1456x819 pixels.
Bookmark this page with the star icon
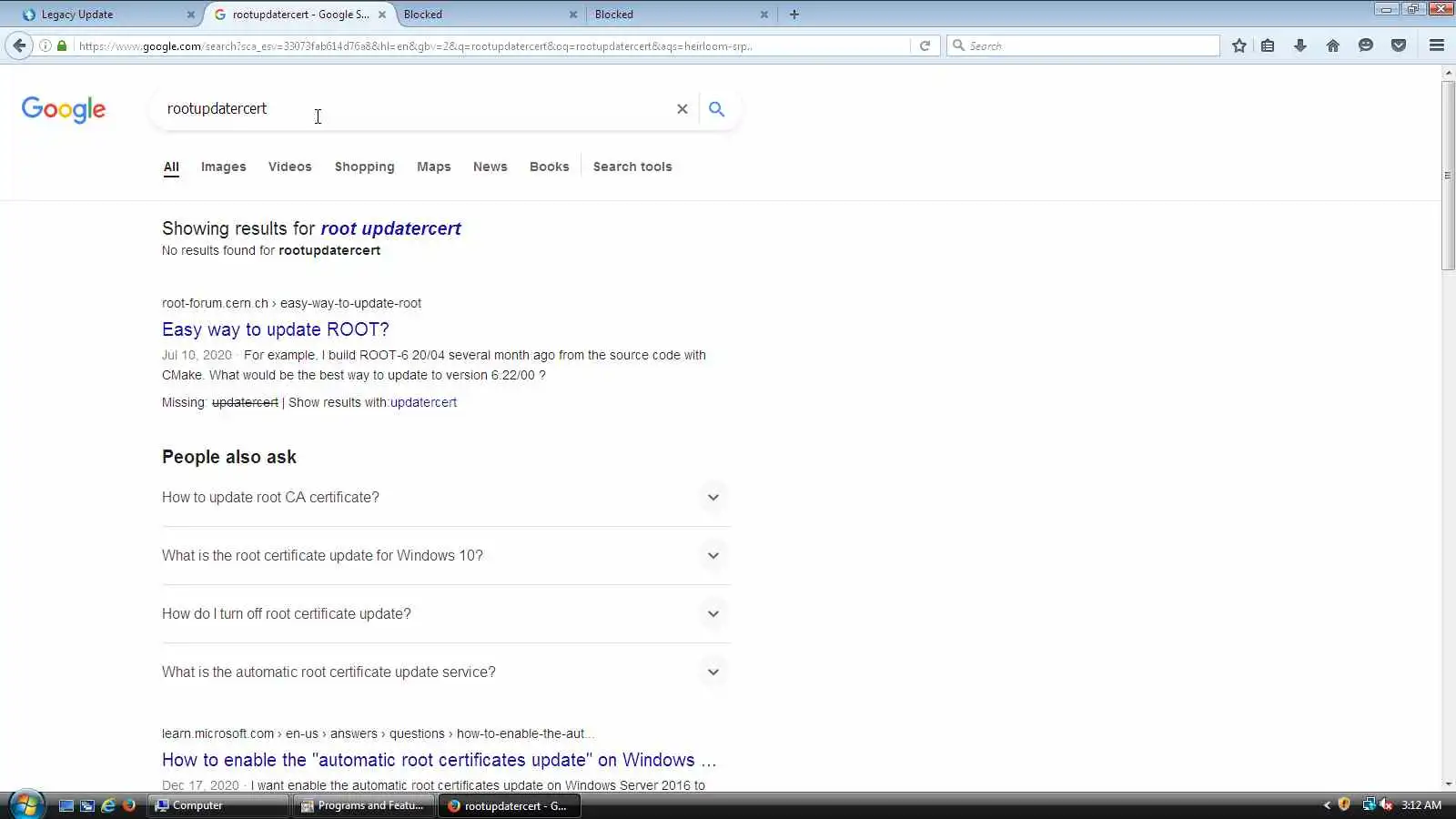[x=1239, y=45]
